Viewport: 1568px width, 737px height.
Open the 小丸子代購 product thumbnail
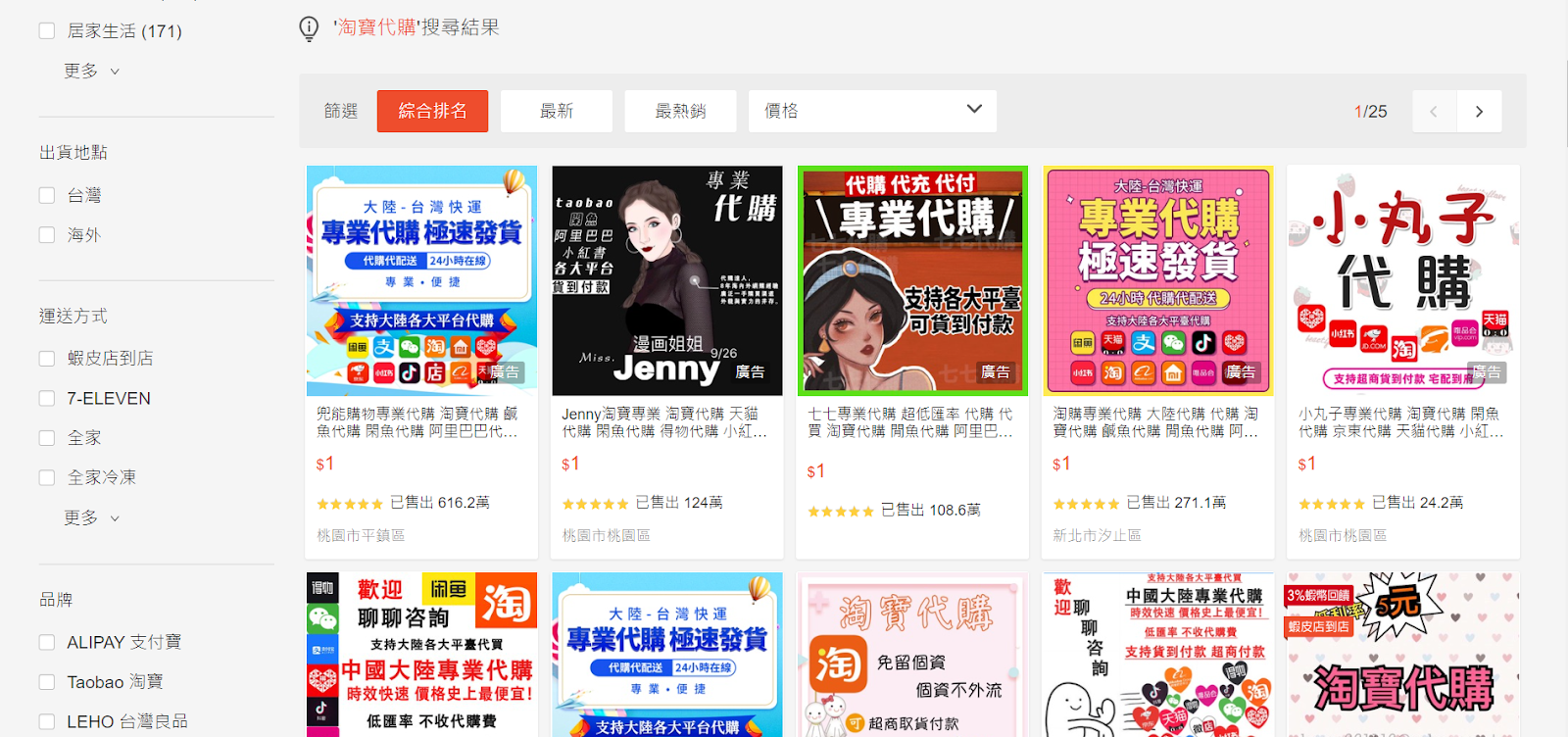pos(1403,280)
